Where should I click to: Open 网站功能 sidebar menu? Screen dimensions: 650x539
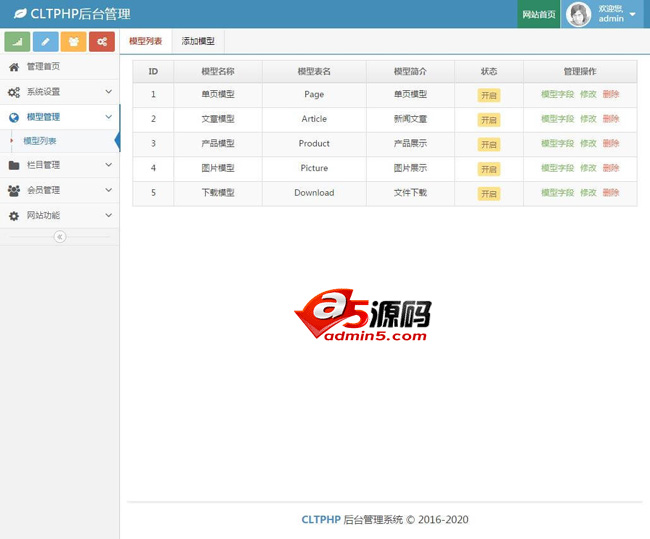click(x=60, y=216)
